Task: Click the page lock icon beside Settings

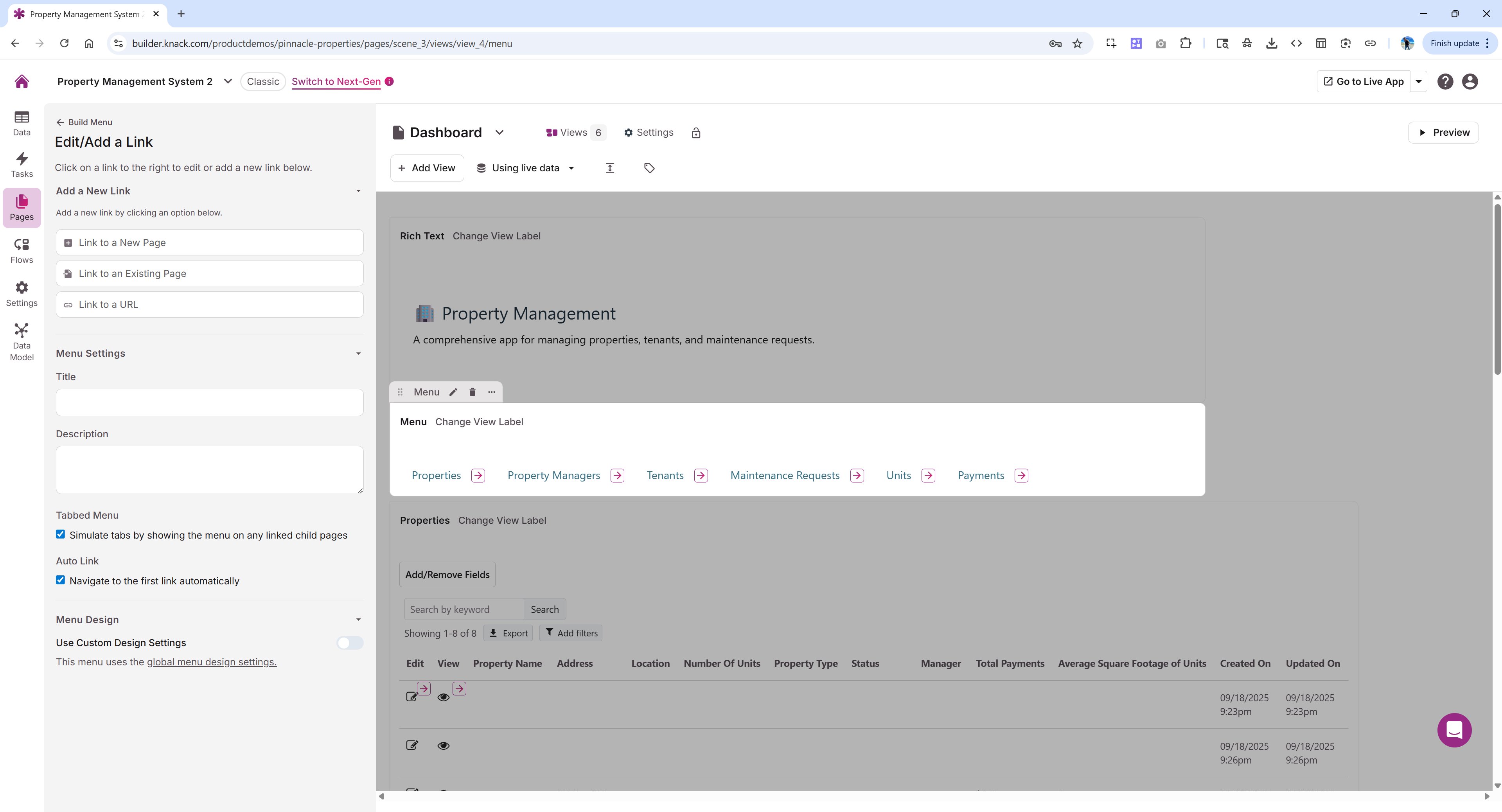Action: tap(695, 133)
